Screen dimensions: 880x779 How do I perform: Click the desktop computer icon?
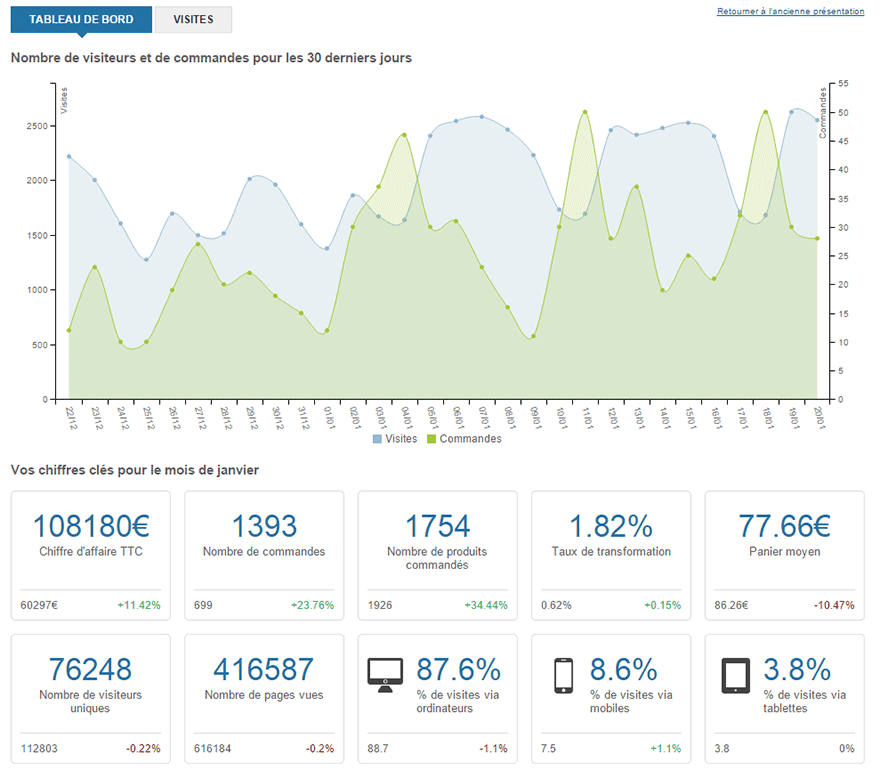click(x=385, y=675)
